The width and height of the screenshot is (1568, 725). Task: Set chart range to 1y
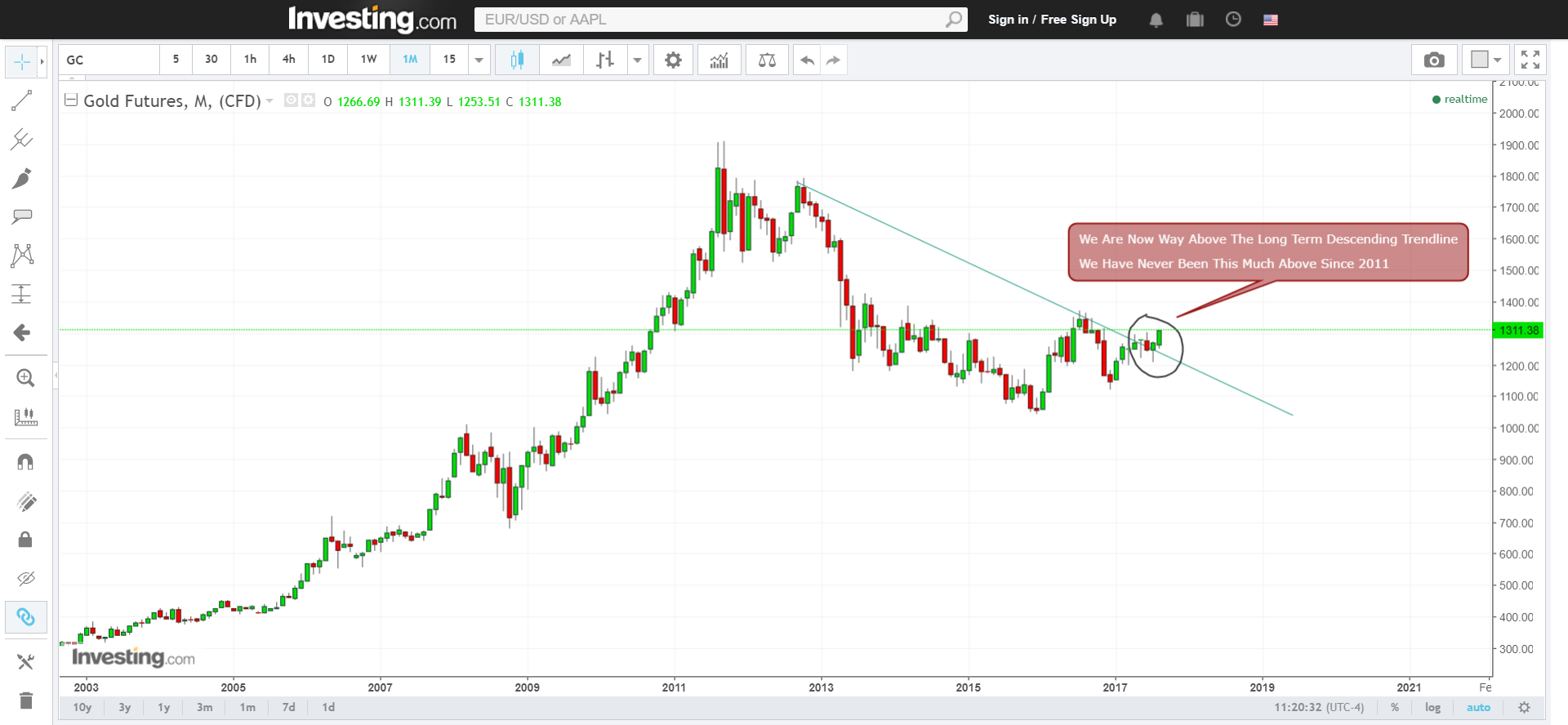pyautogui.click(x=163, y=707)
